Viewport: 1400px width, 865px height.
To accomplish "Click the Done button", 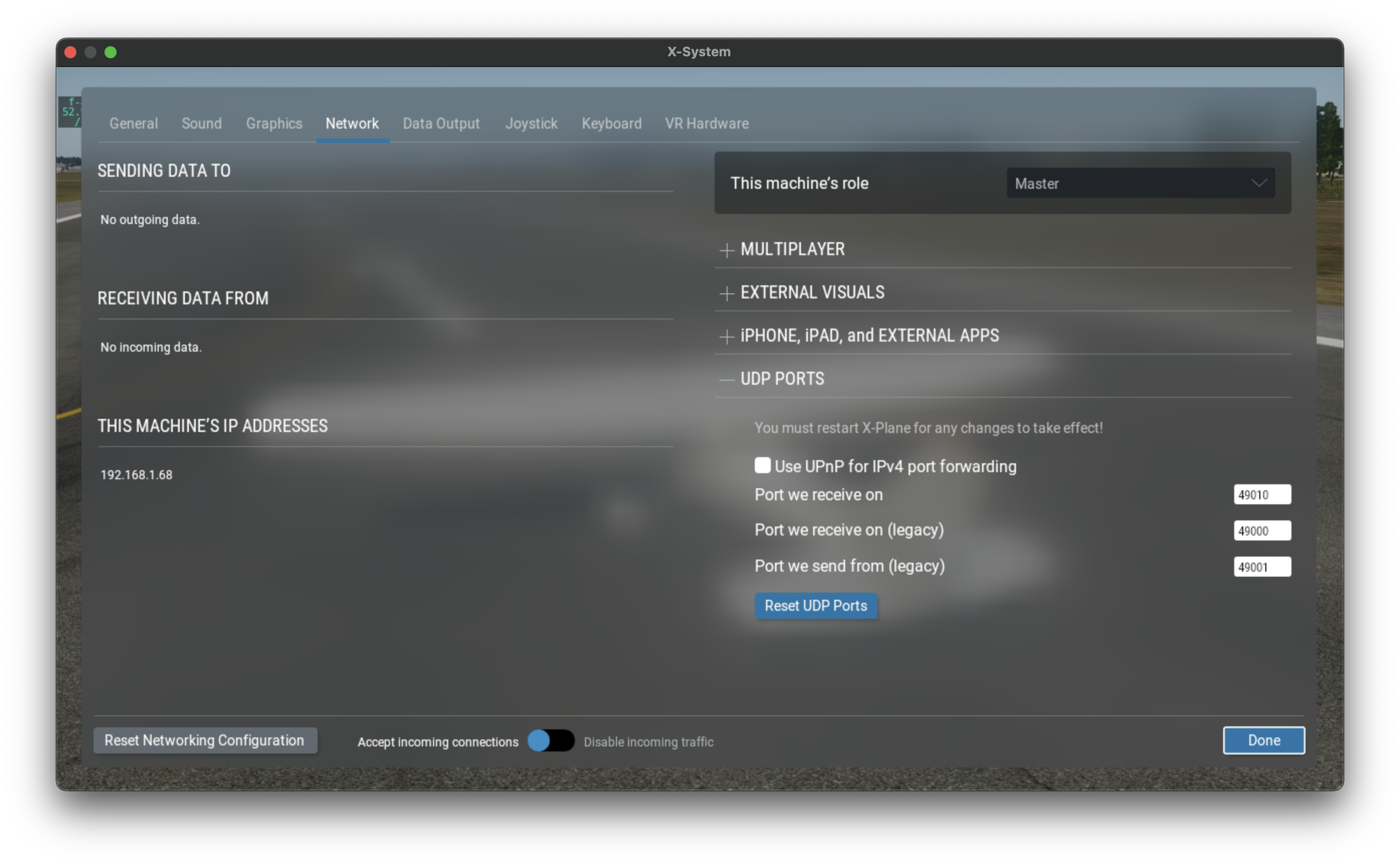I will (x=1263, y=740).
